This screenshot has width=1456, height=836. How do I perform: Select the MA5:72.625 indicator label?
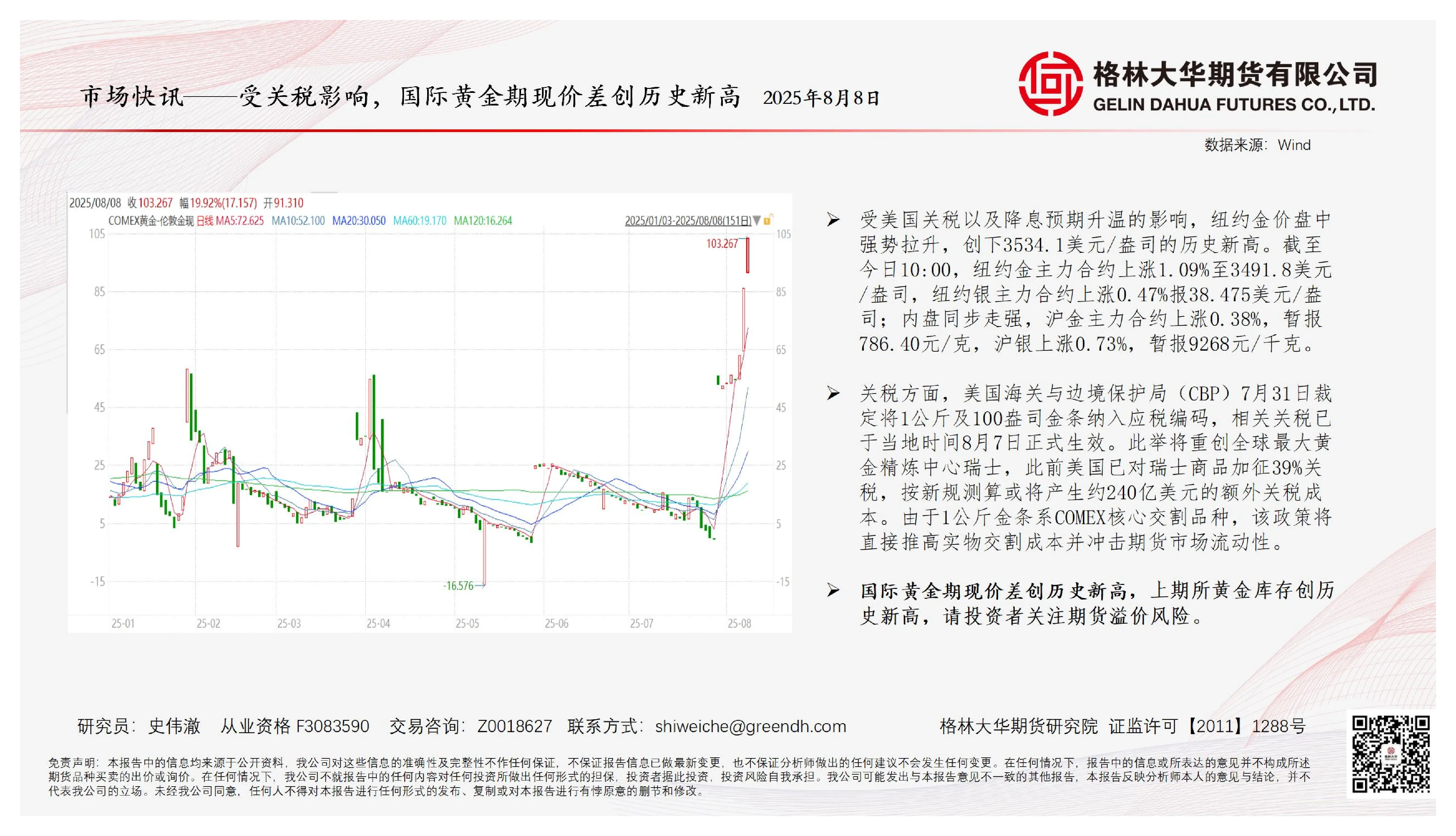[240, 221]
